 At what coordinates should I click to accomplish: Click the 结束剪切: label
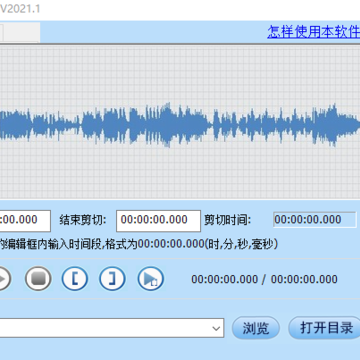[x=83, y=220]
